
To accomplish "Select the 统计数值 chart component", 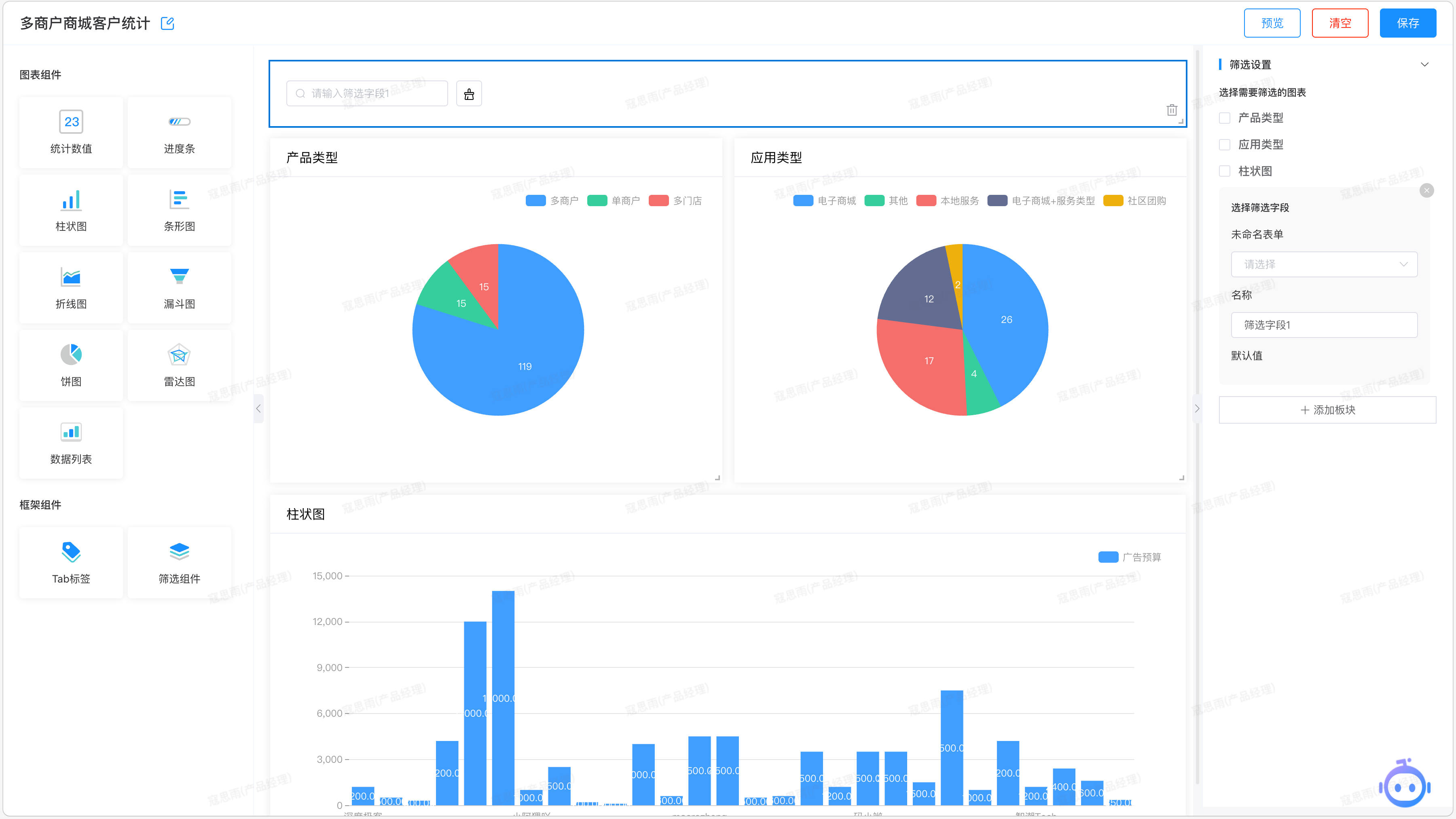I will point(71,133).
